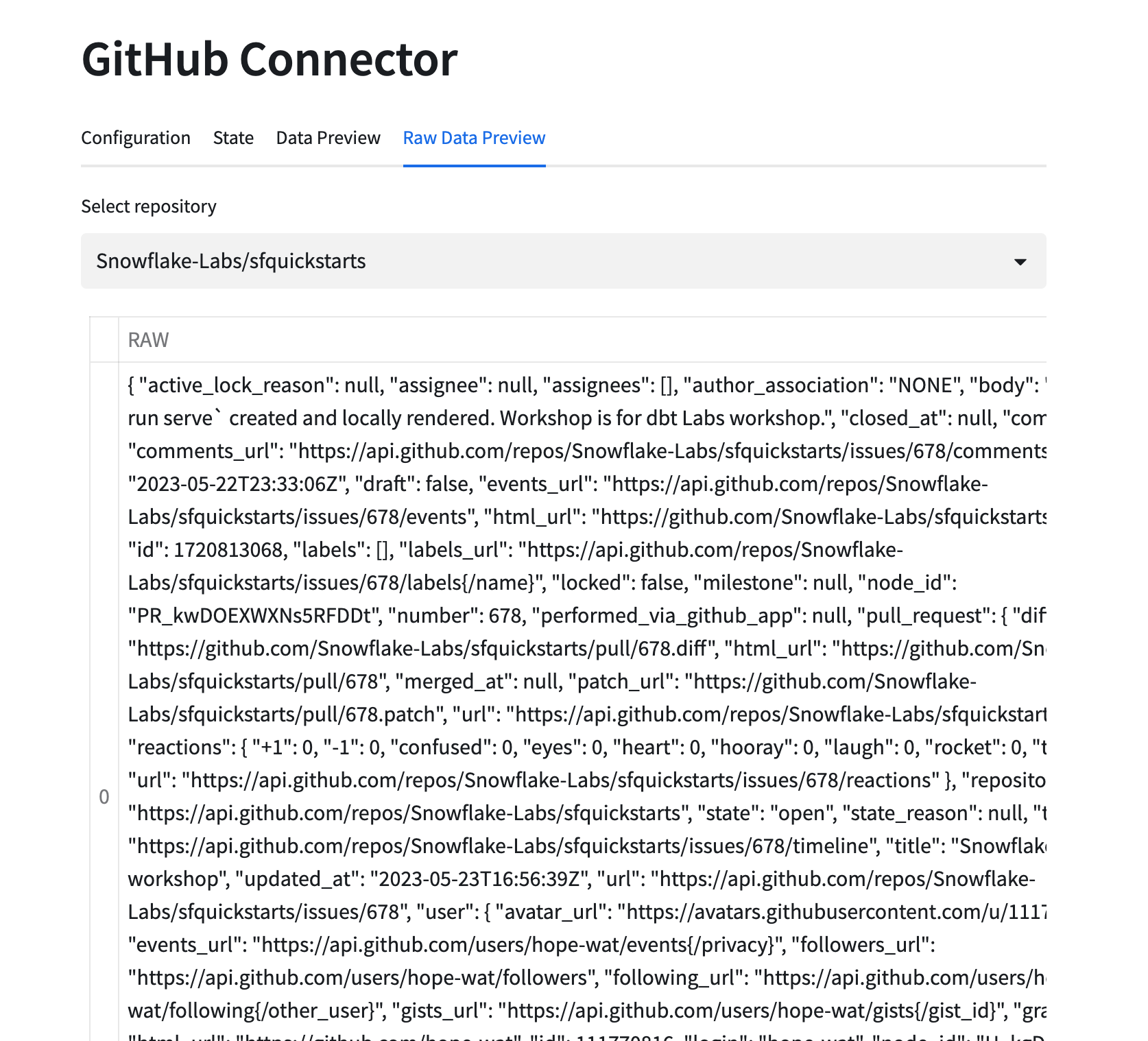Screen dimensions: 1148x1041
Task: Click the blank top-left table corner cell
Action: tap(104, 340)
